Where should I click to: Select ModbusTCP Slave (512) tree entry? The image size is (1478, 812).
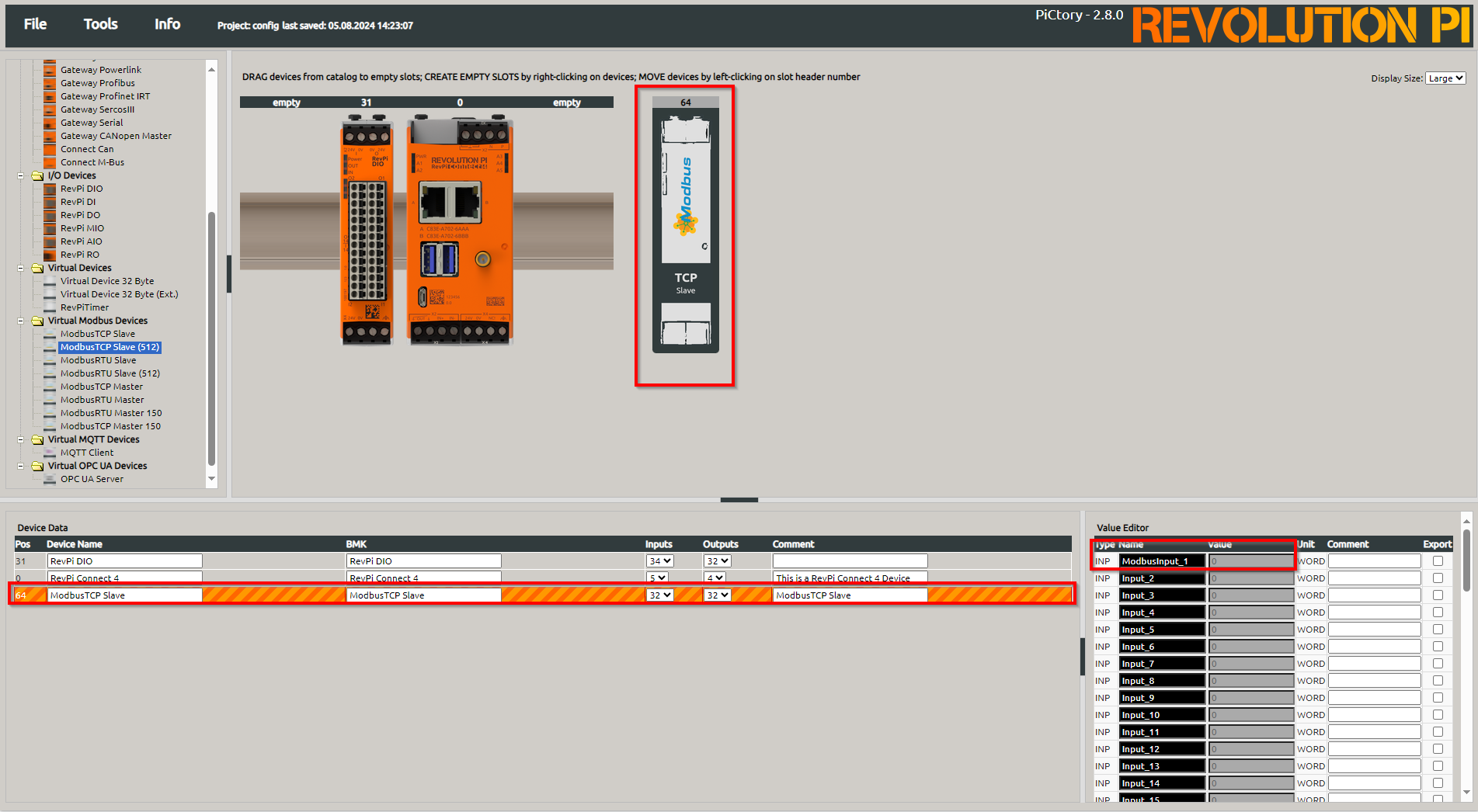tap(110, 347)
